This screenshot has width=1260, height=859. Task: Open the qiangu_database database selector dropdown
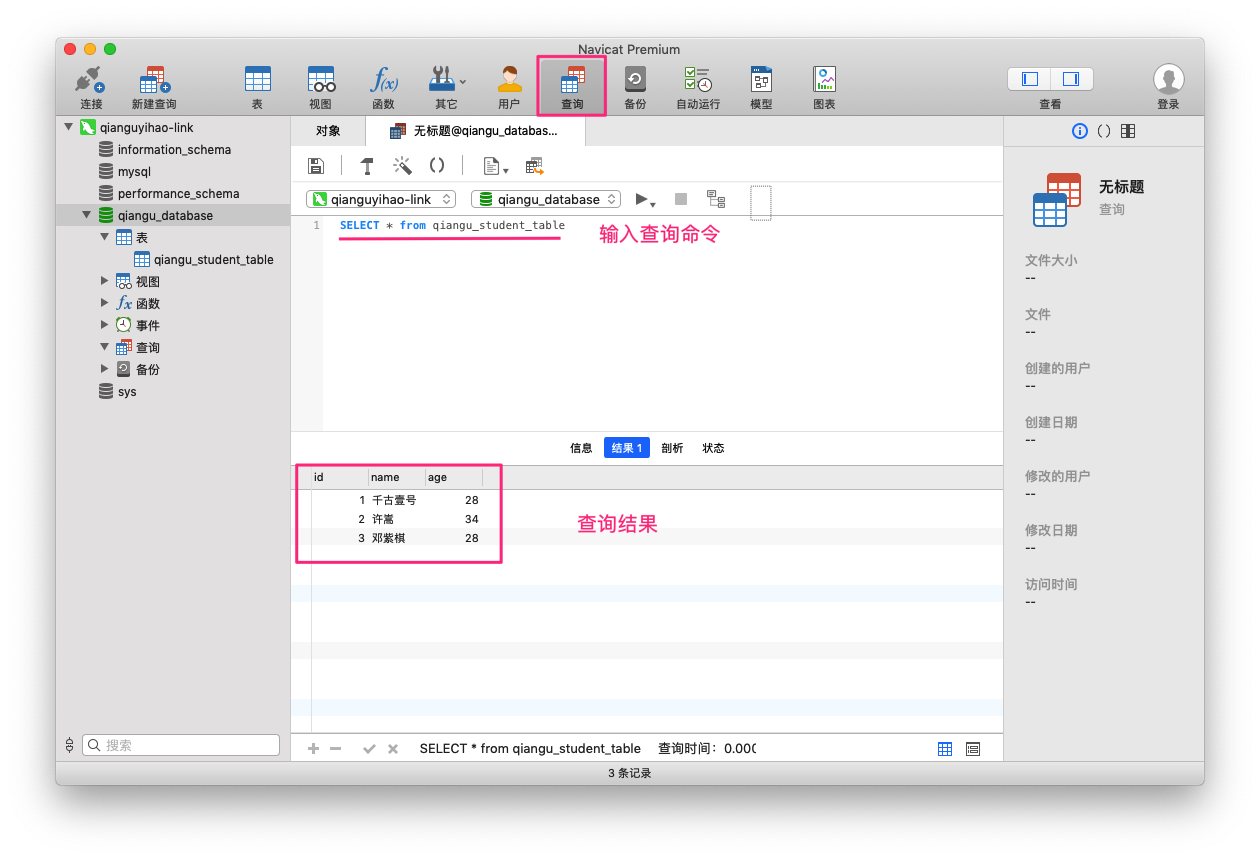[x=546, y=199]
